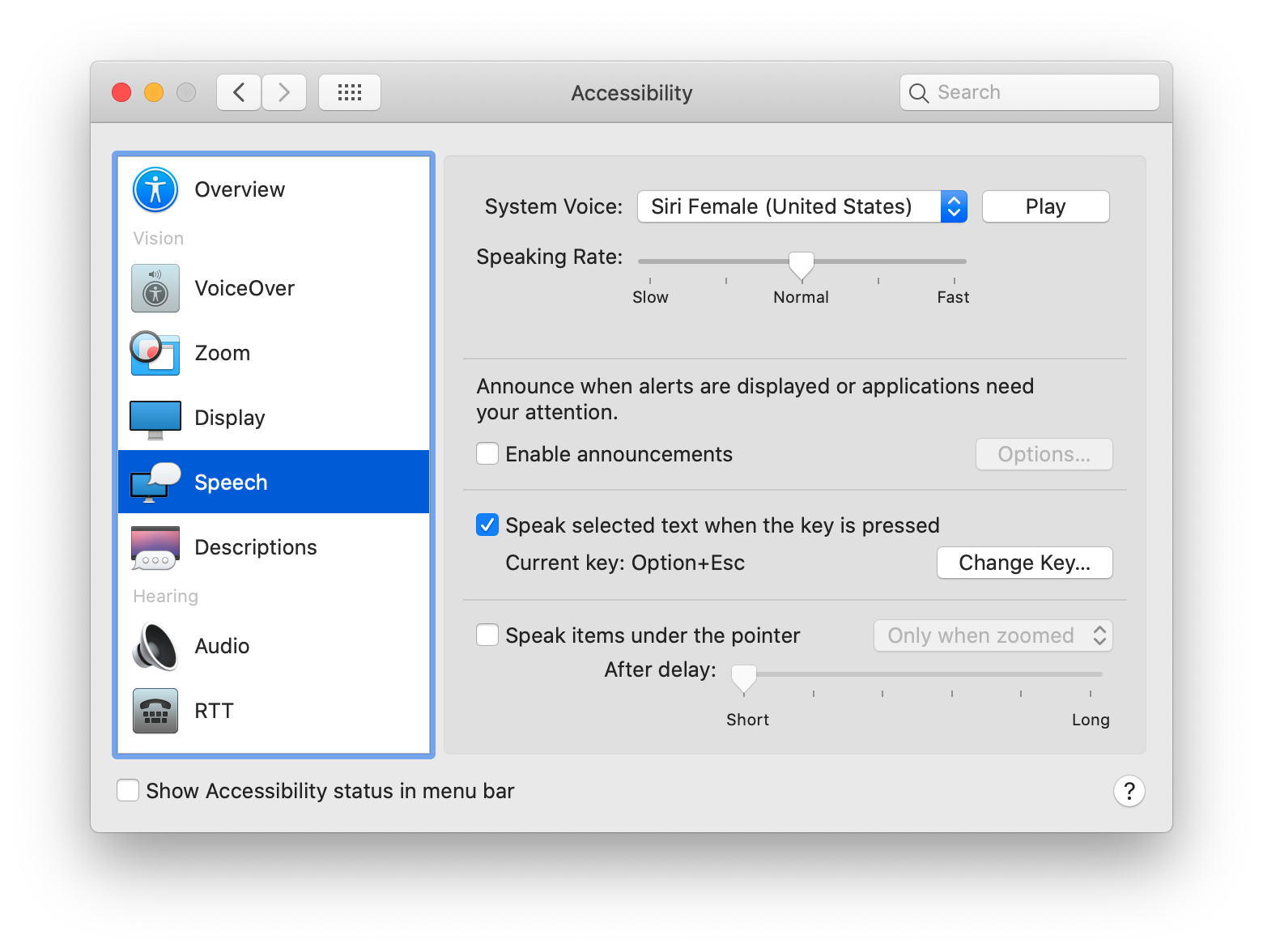Play the Siri Female voice sample
Image resolution: width=1263 pixels, height=952 pixels.
[x=1044, y=206]
